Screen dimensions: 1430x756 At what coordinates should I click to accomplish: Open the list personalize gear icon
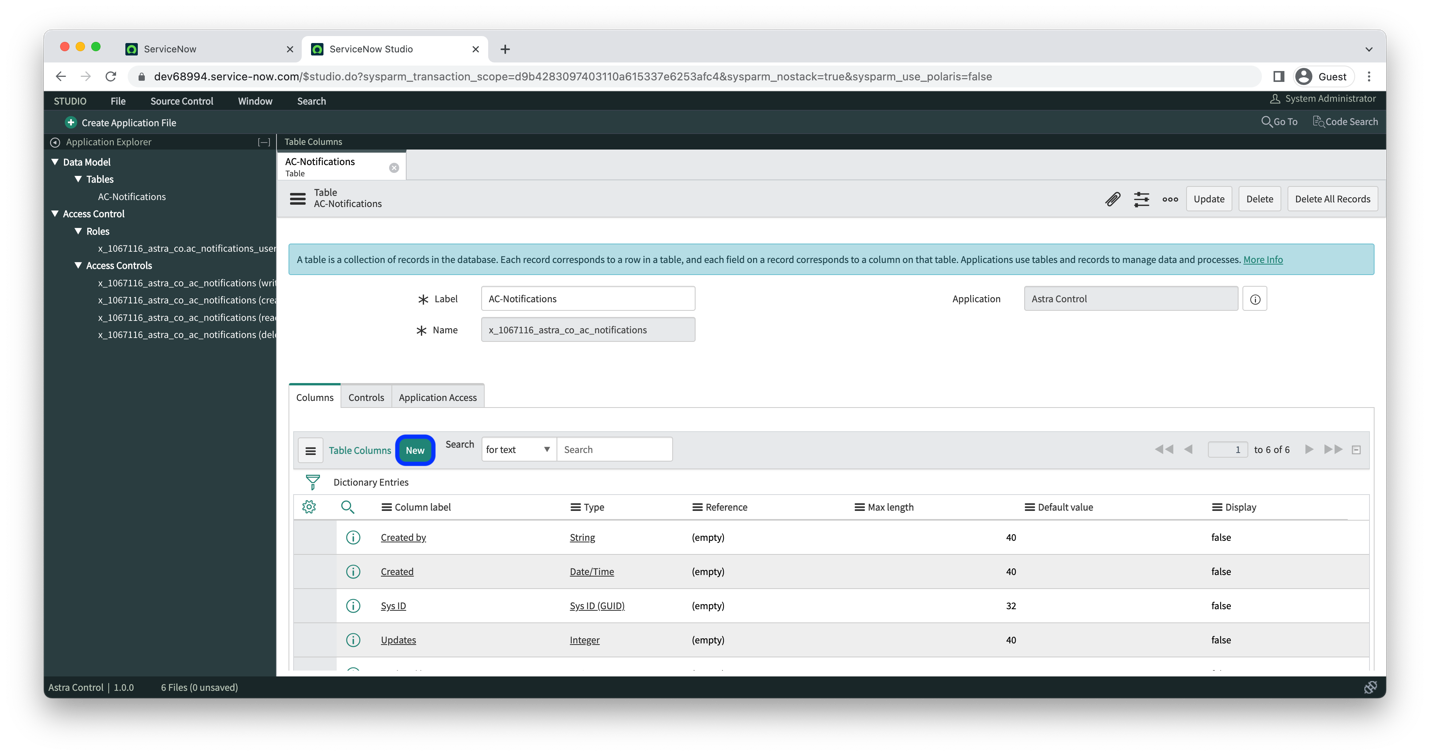tap(309, 507)
